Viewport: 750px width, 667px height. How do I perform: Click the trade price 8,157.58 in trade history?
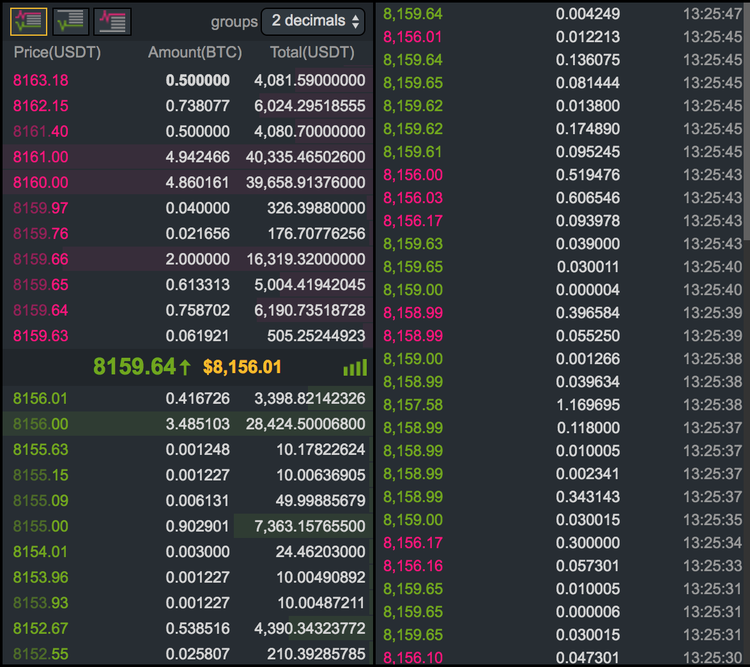coord(413,405)
